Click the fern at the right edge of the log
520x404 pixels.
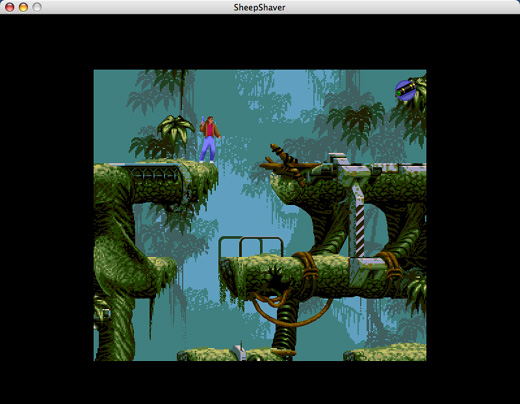415,291
